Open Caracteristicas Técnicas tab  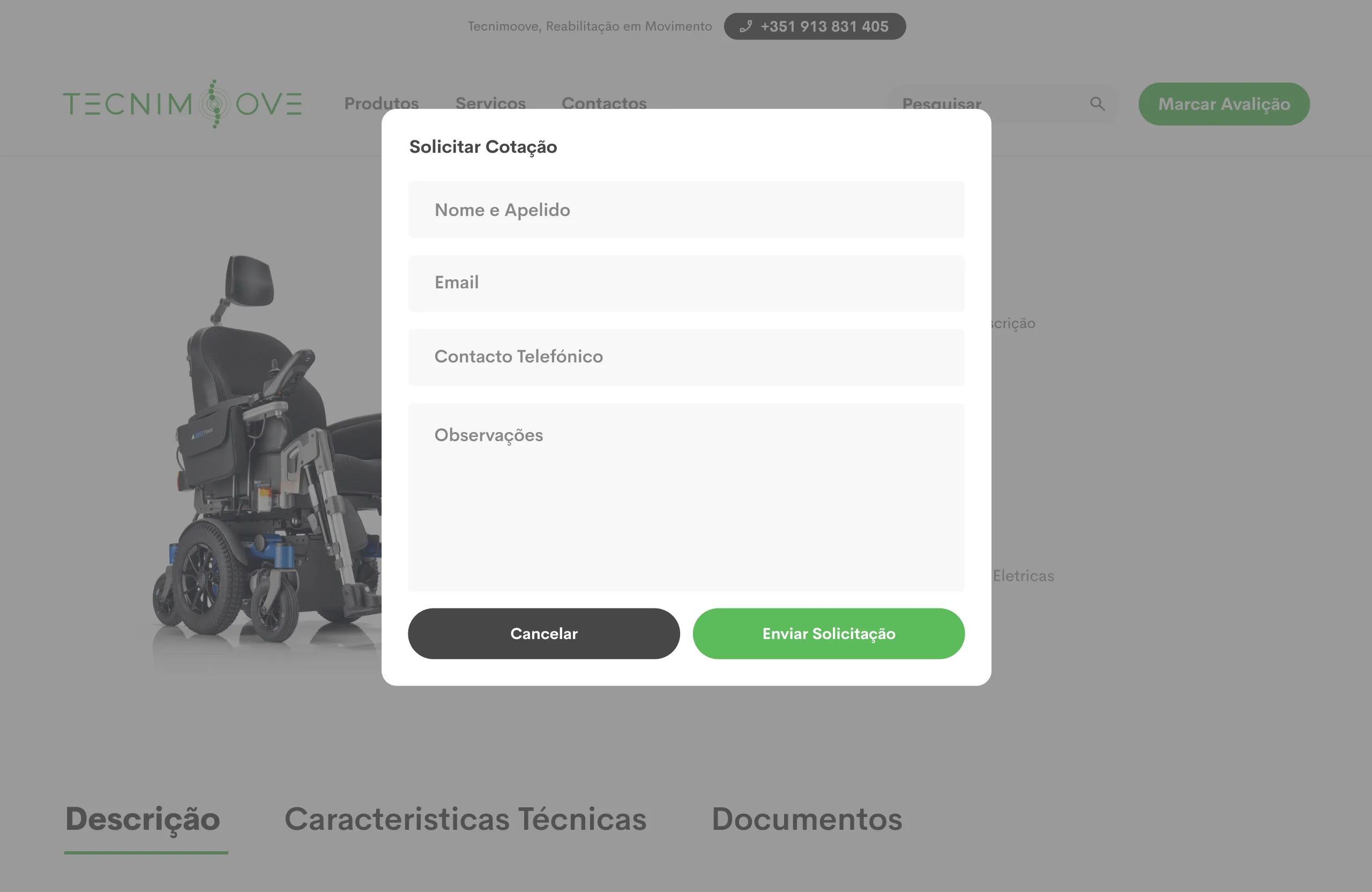pos(465,819)
